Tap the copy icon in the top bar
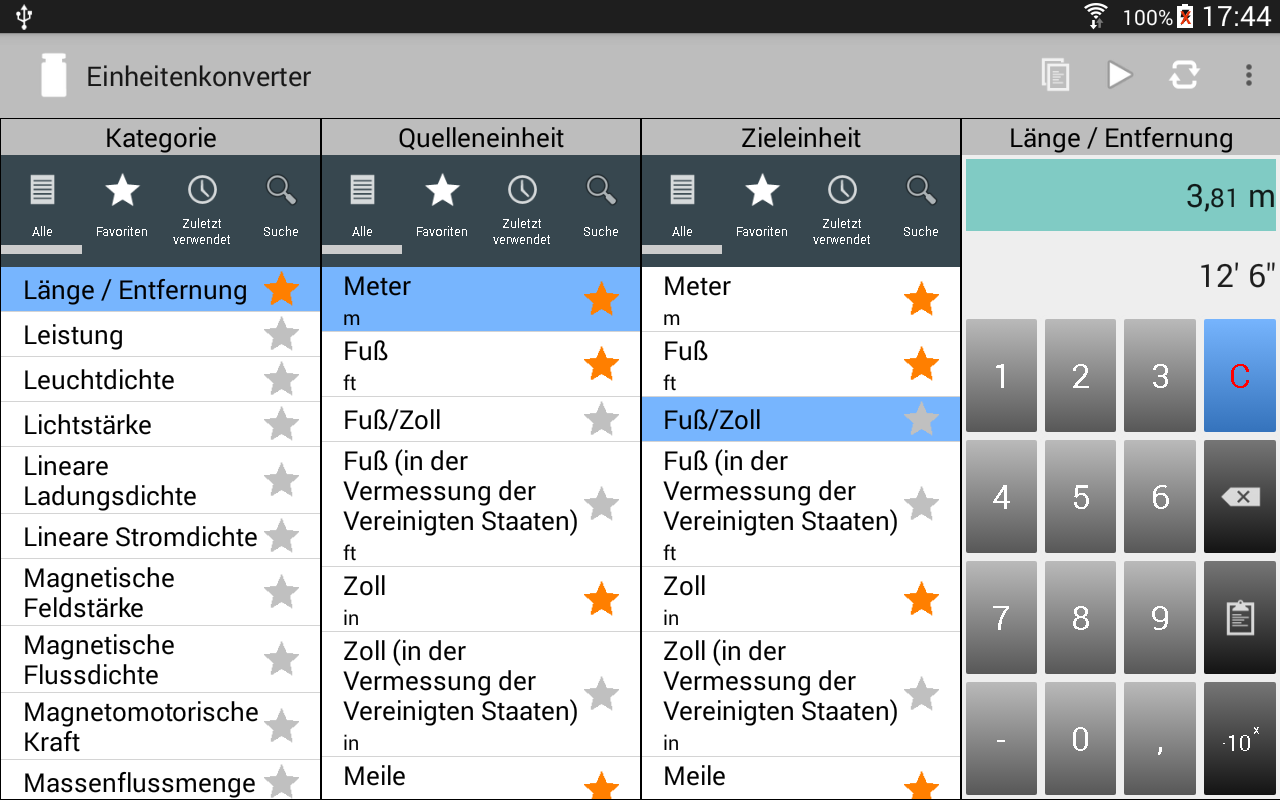The image size is (1280, 800). point(1055,76)
